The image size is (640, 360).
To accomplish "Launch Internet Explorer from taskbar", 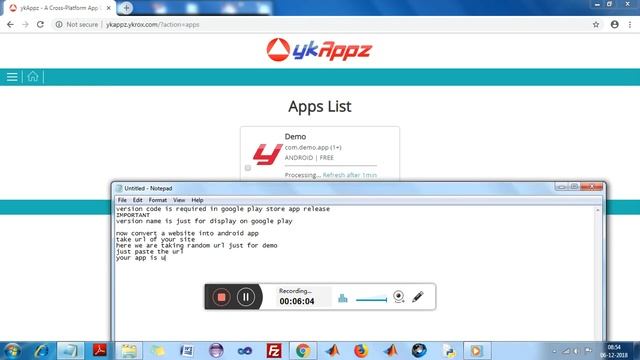I will 41,351.
